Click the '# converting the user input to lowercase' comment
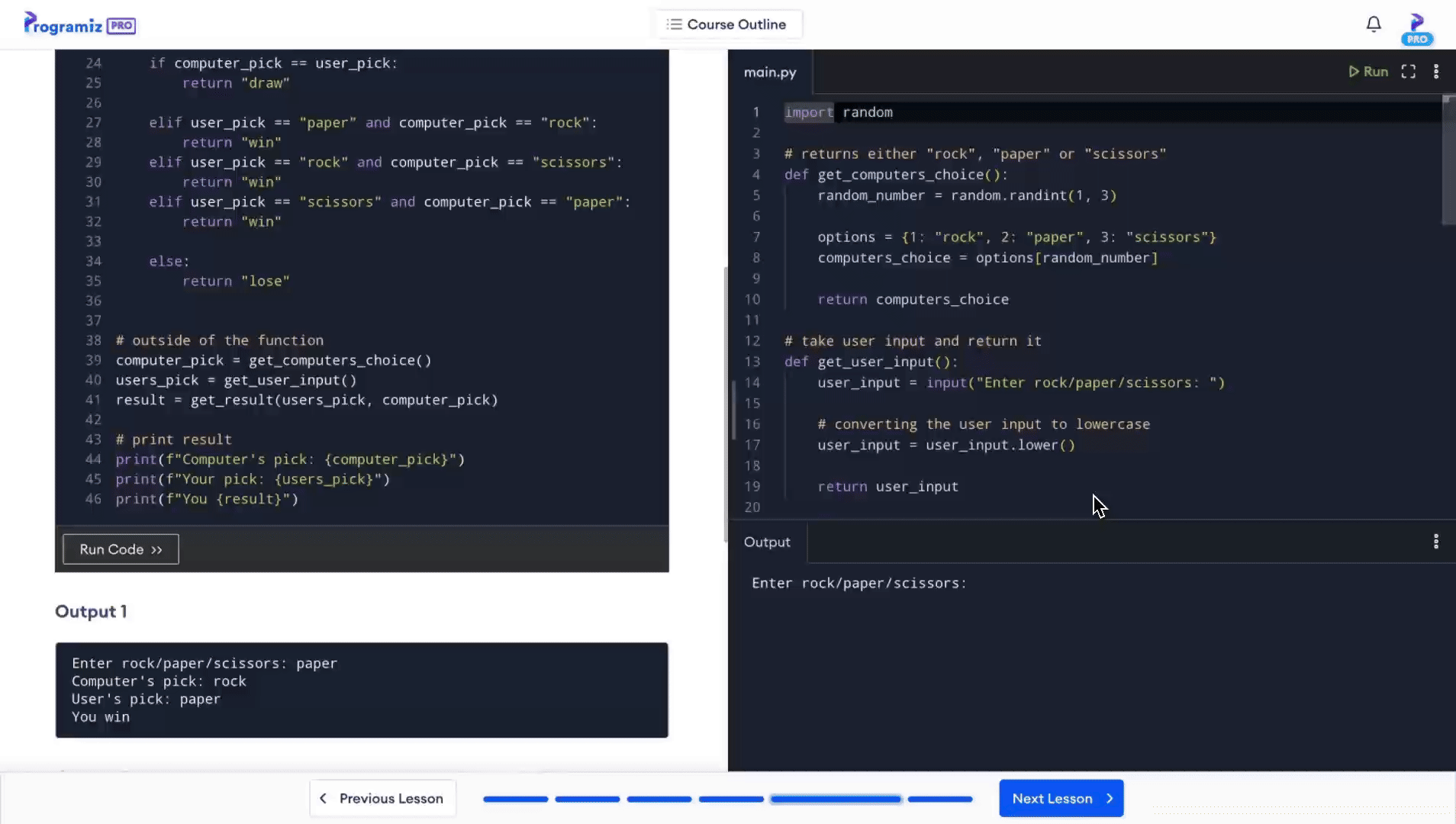Image resolution: width=1456 pixels, height=824 pixels. pyautogui.click(x=984, y=424)
